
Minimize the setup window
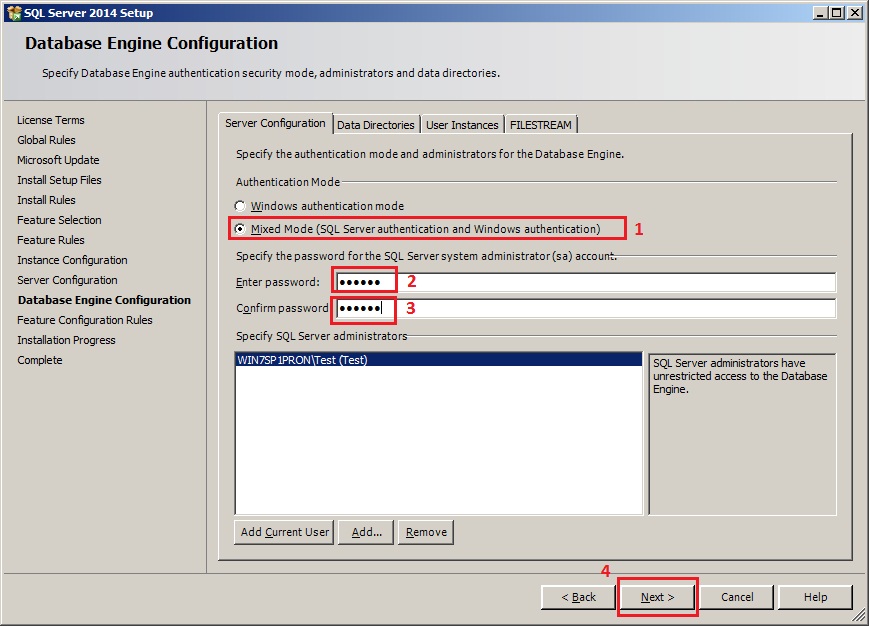(x=821, y=13)
